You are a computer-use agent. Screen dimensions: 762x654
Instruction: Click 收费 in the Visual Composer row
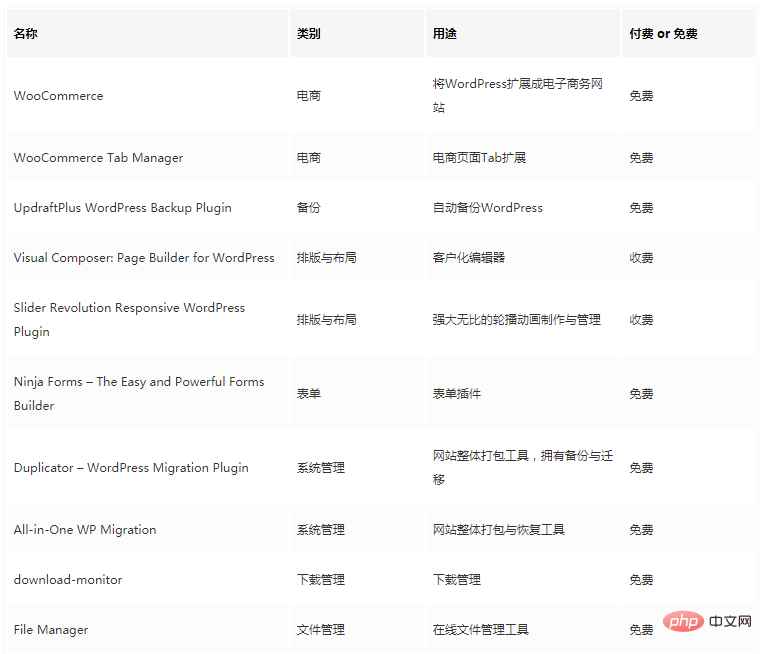point(641,258)
